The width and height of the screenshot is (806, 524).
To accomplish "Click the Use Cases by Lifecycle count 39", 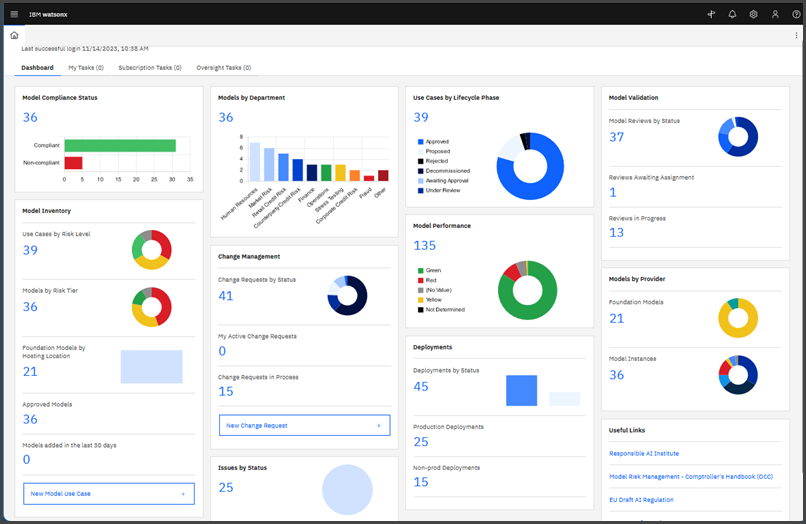I will (421, 117).
